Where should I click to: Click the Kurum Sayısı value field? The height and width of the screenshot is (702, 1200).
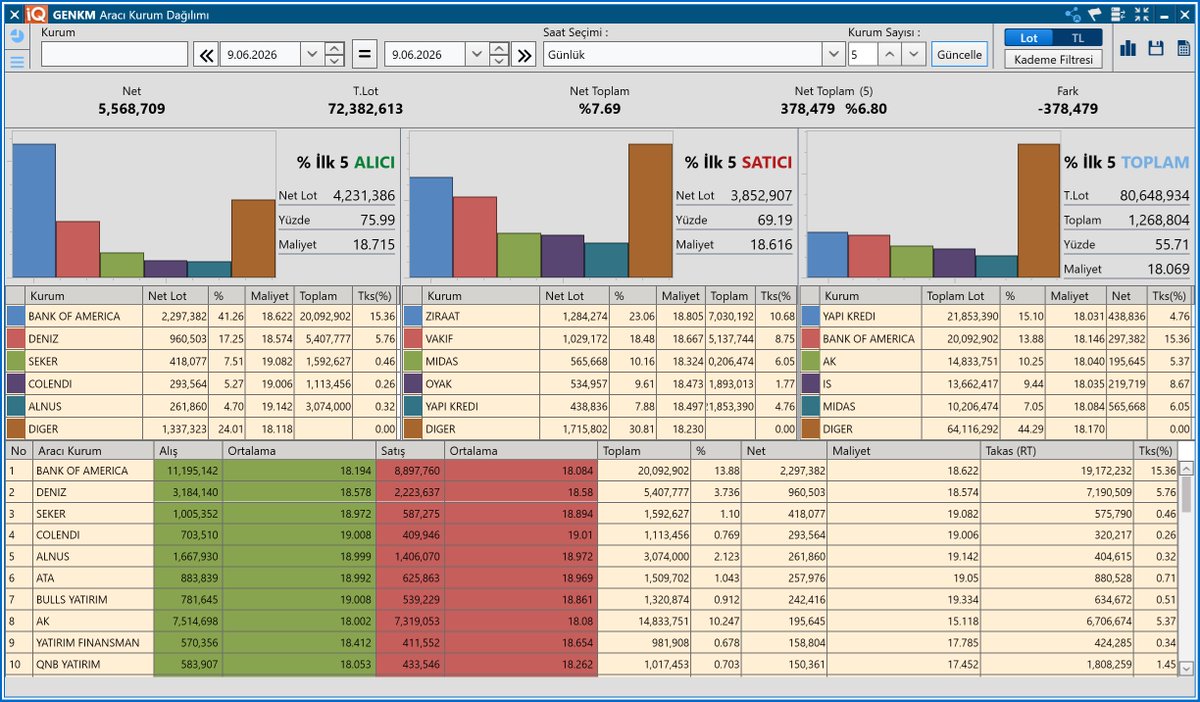[863, 54]
